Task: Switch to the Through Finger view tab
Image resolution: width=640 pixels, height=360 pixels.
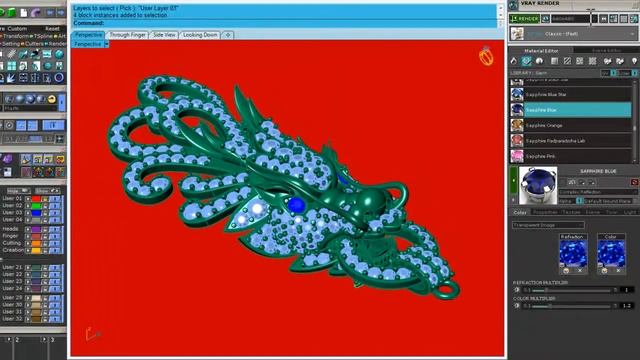Action: click(127, 35)
